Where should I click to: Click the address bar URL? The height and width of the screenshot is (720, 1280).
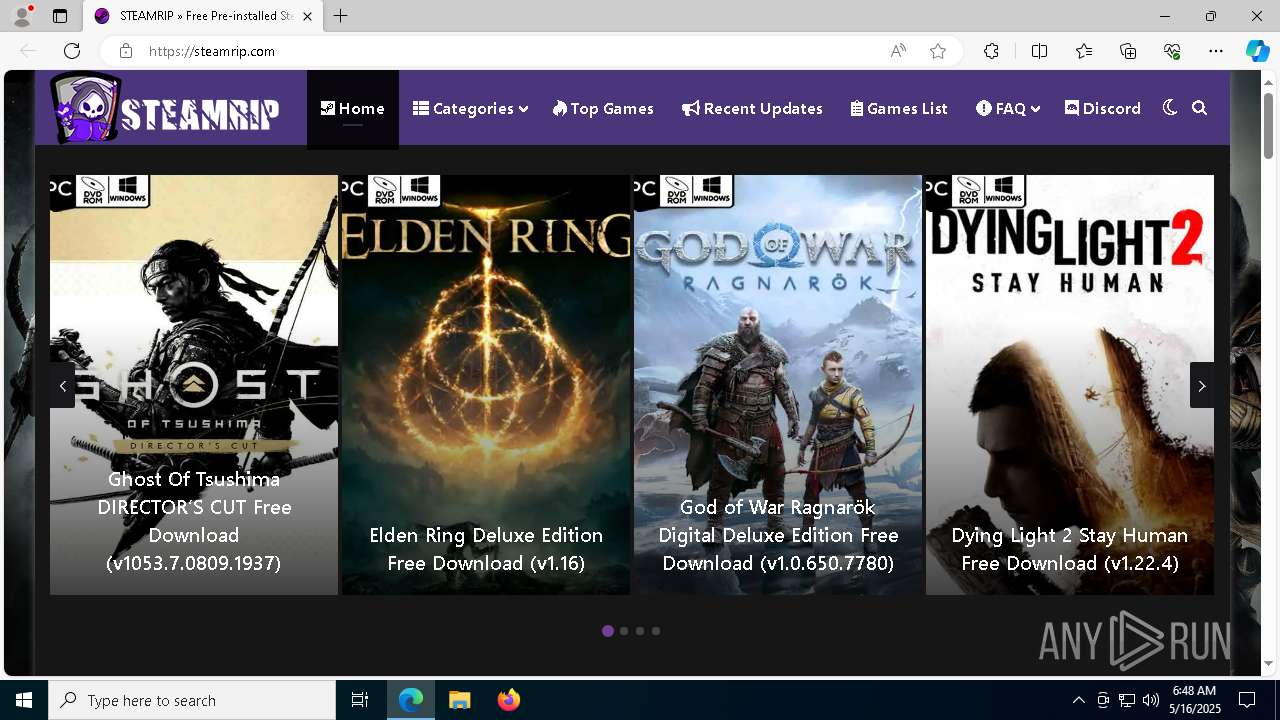point(212,51)
